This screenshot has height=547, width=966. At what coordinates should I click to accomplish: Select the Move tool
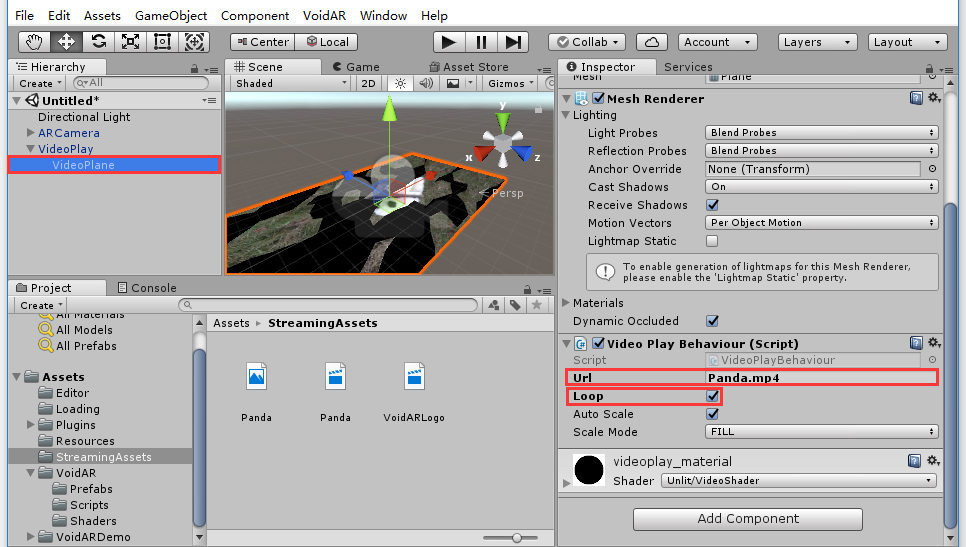67,42
